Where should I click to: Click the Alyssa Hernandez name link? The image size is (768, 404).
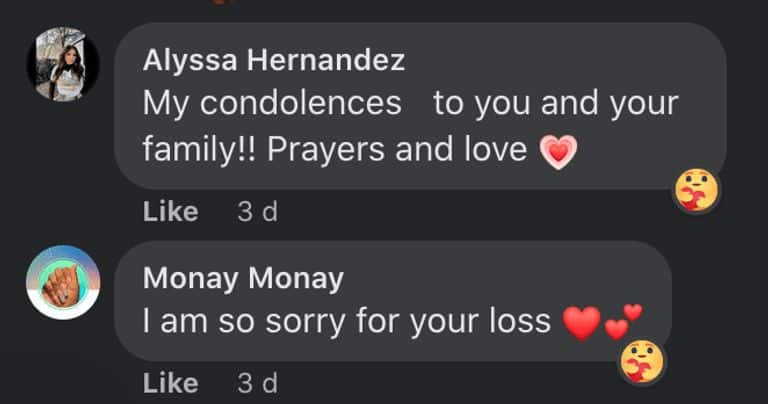click(274, 60)
